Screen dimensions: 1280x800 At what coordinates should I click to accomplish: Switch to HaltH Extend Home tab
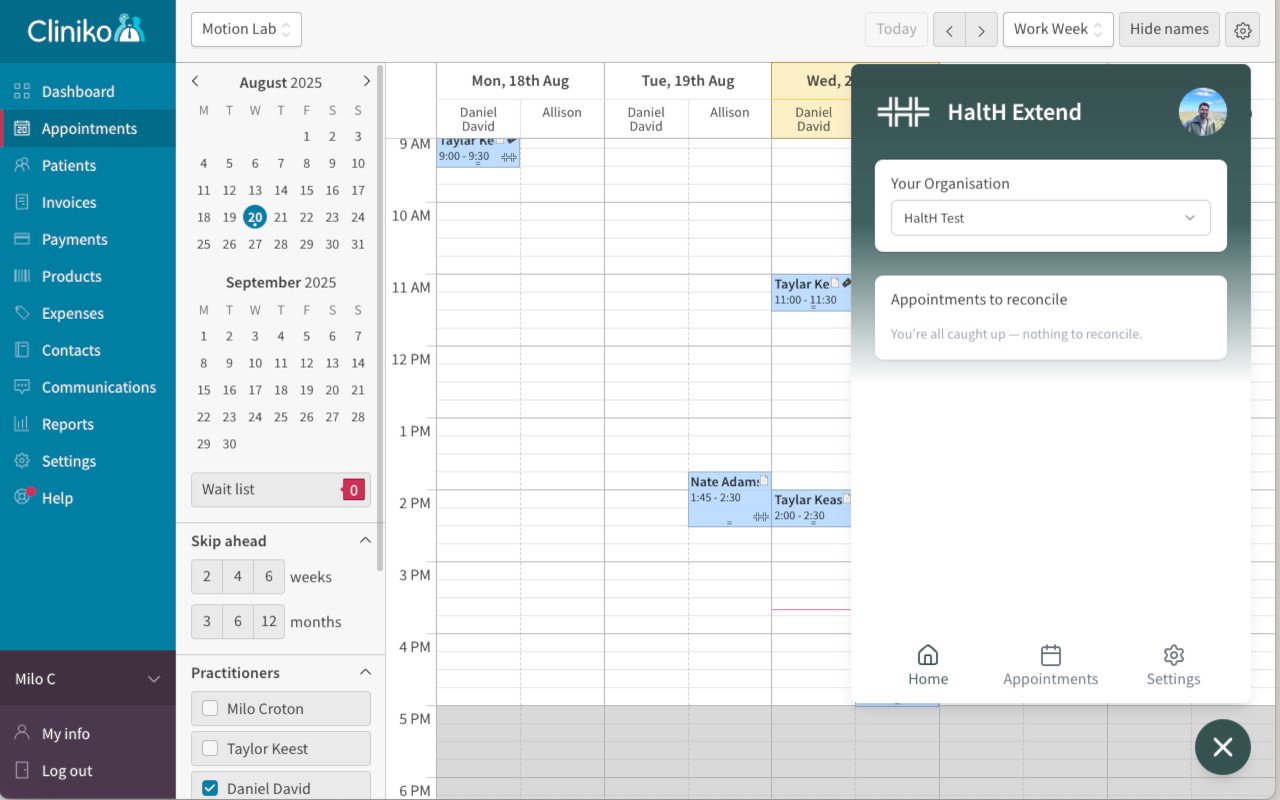928,666
